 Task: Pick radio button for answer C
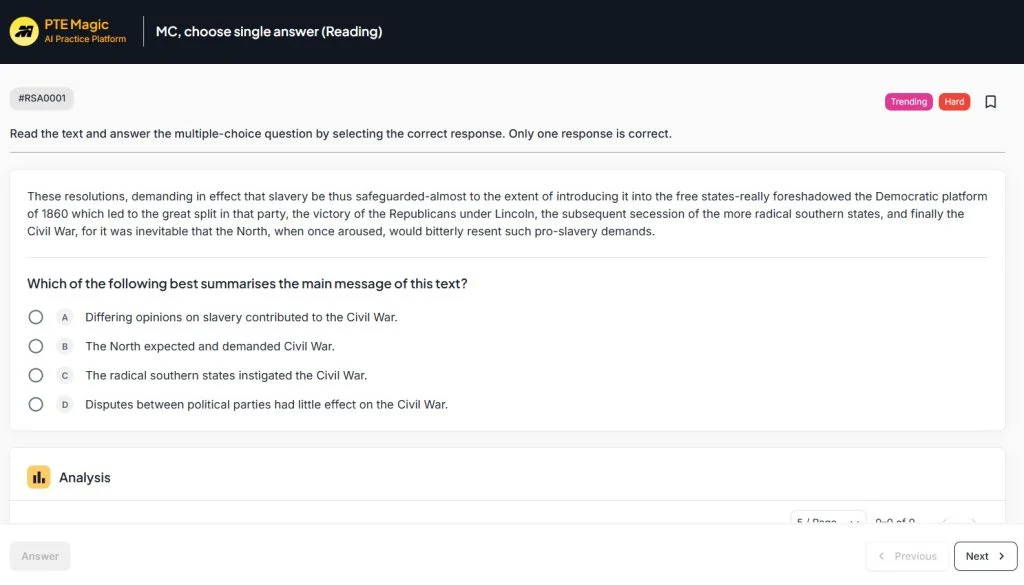pos(36,376)
